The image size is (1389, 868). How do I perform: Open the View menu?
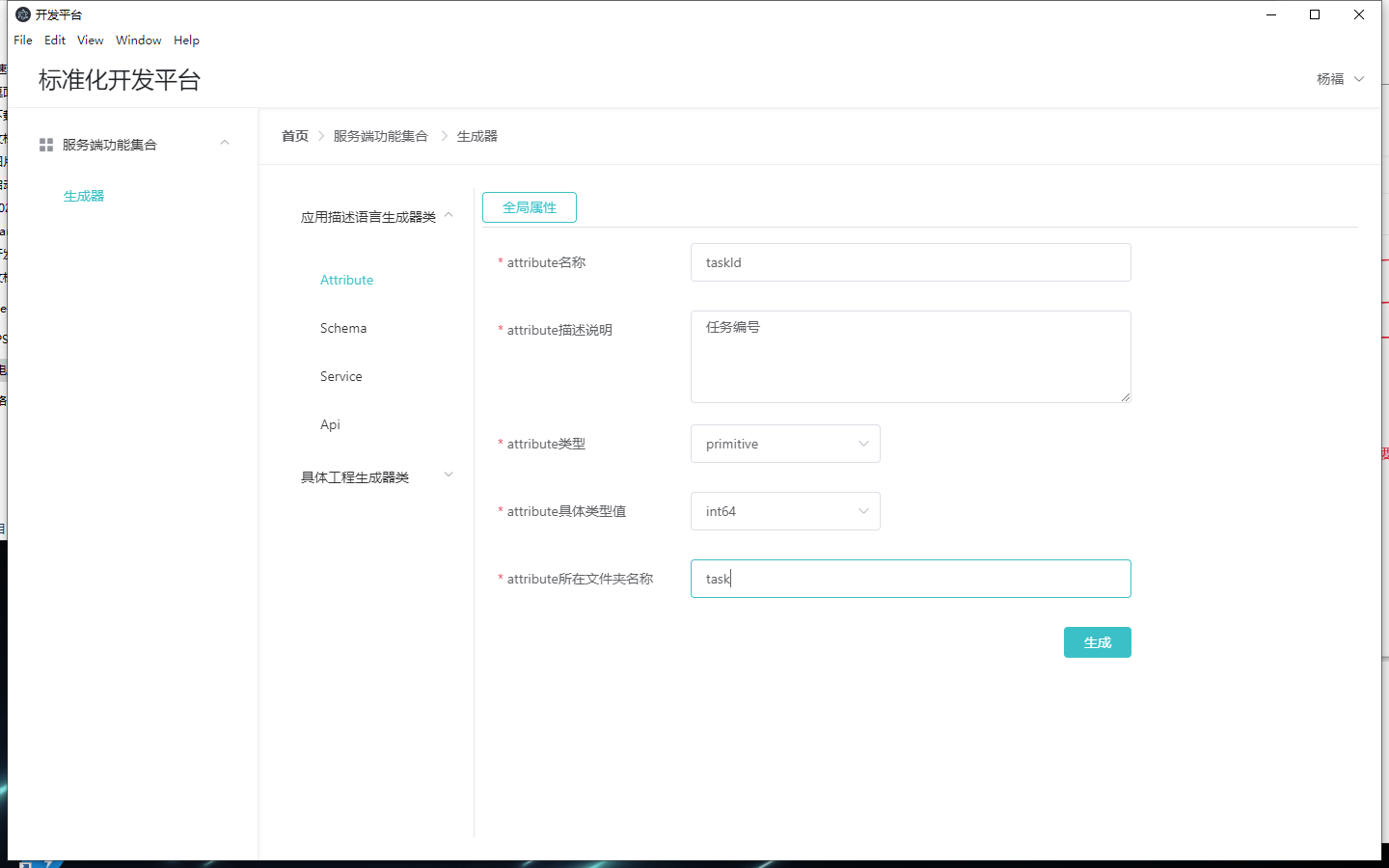[91, 41]
